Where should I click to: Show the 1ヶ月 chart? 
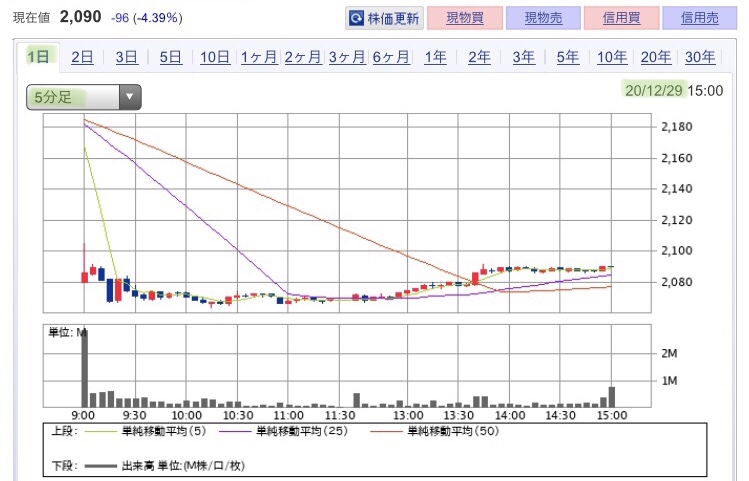259,57
